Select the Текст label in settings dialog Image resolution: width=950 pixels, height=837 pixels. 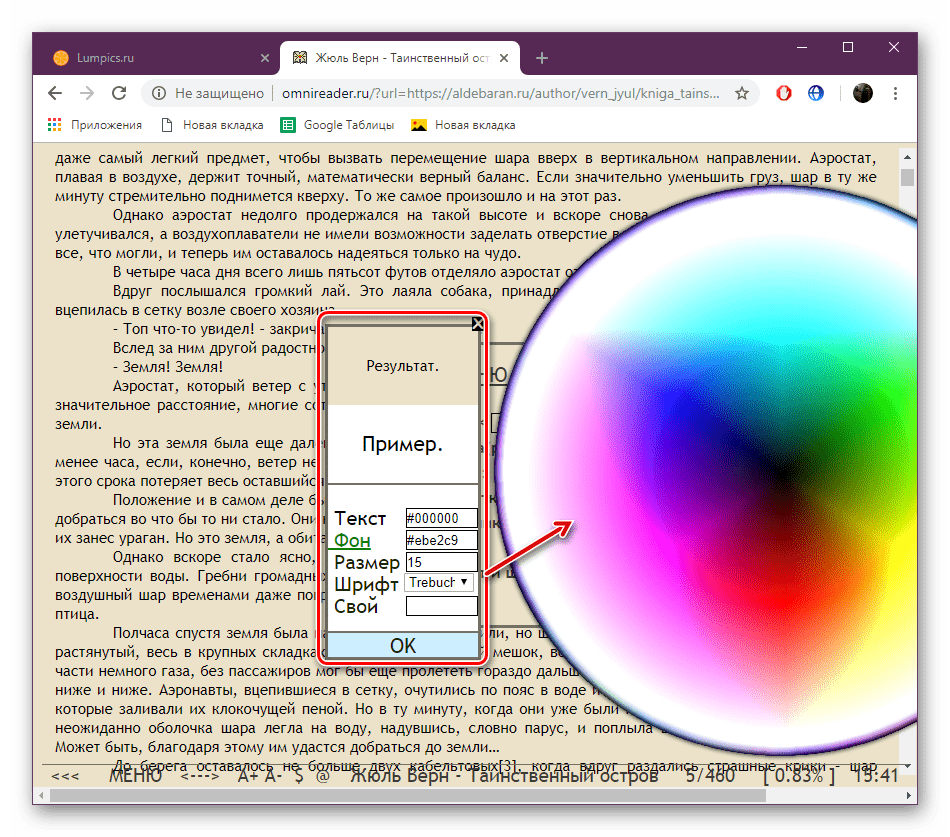[x=360, y=518]
